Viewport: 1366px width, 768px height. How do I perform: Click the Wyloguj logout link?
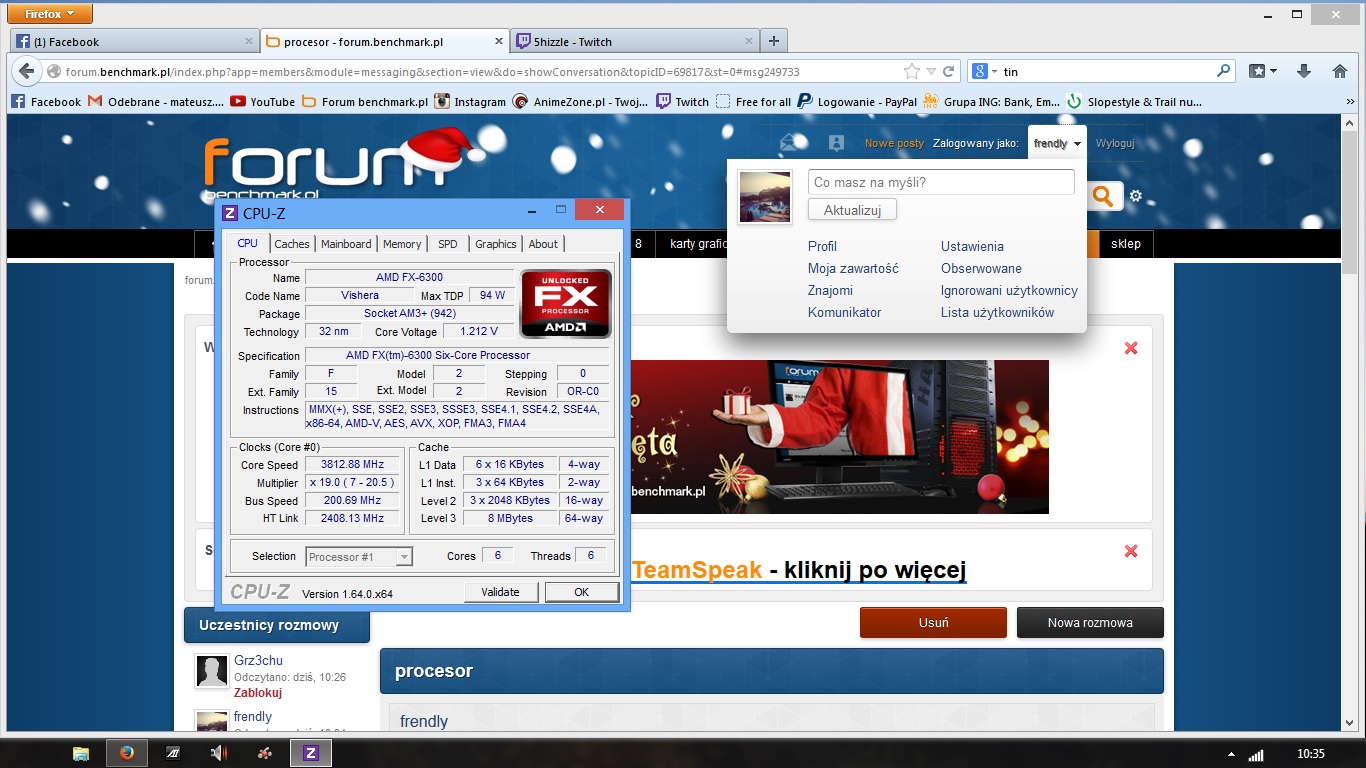(1115, 143)
